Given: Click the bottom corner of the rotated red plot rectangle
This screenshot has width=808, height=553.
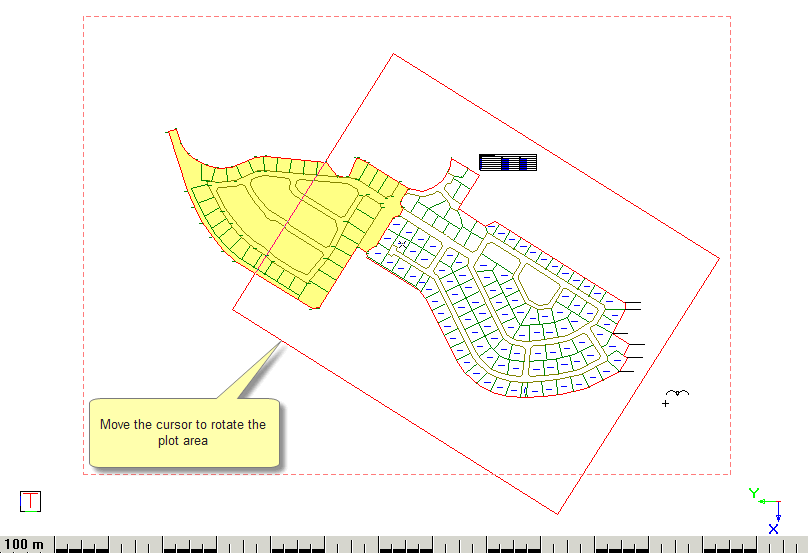Looking at the screenshot, I should point(557,513).
